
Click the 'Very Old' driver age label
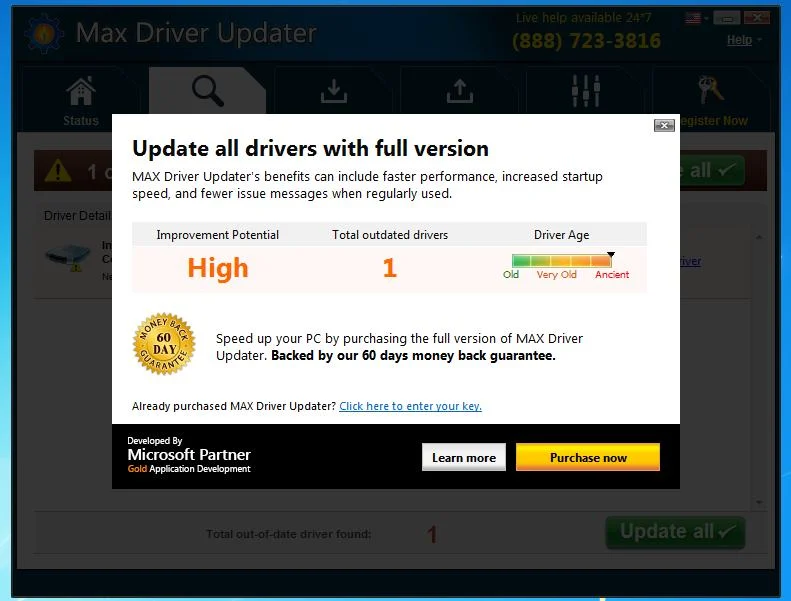pos(556,275)
